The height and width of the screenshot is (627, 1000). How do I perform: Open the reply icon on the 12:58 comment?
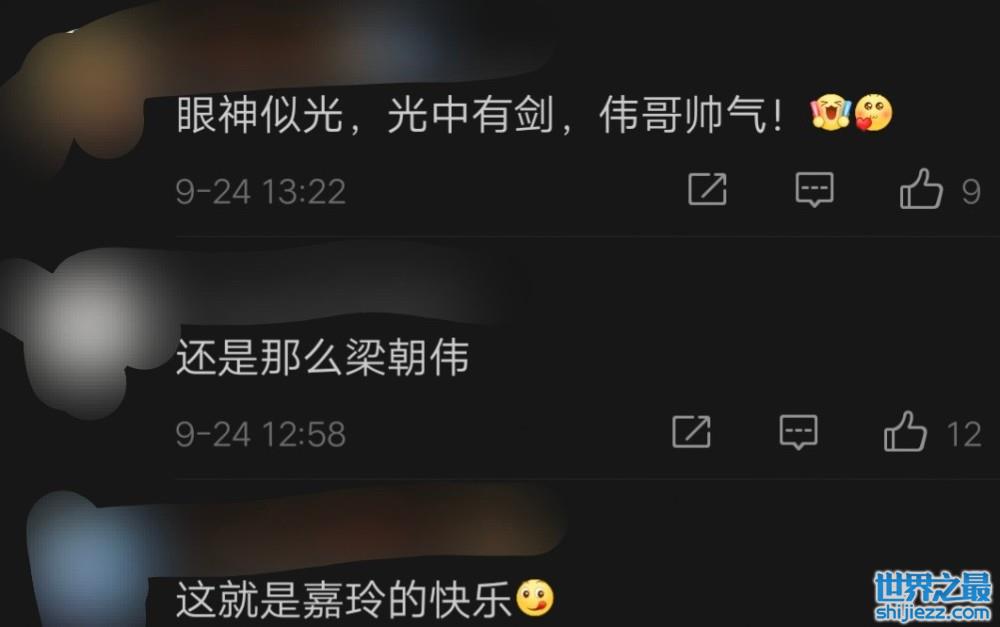[x=798, y=432]
